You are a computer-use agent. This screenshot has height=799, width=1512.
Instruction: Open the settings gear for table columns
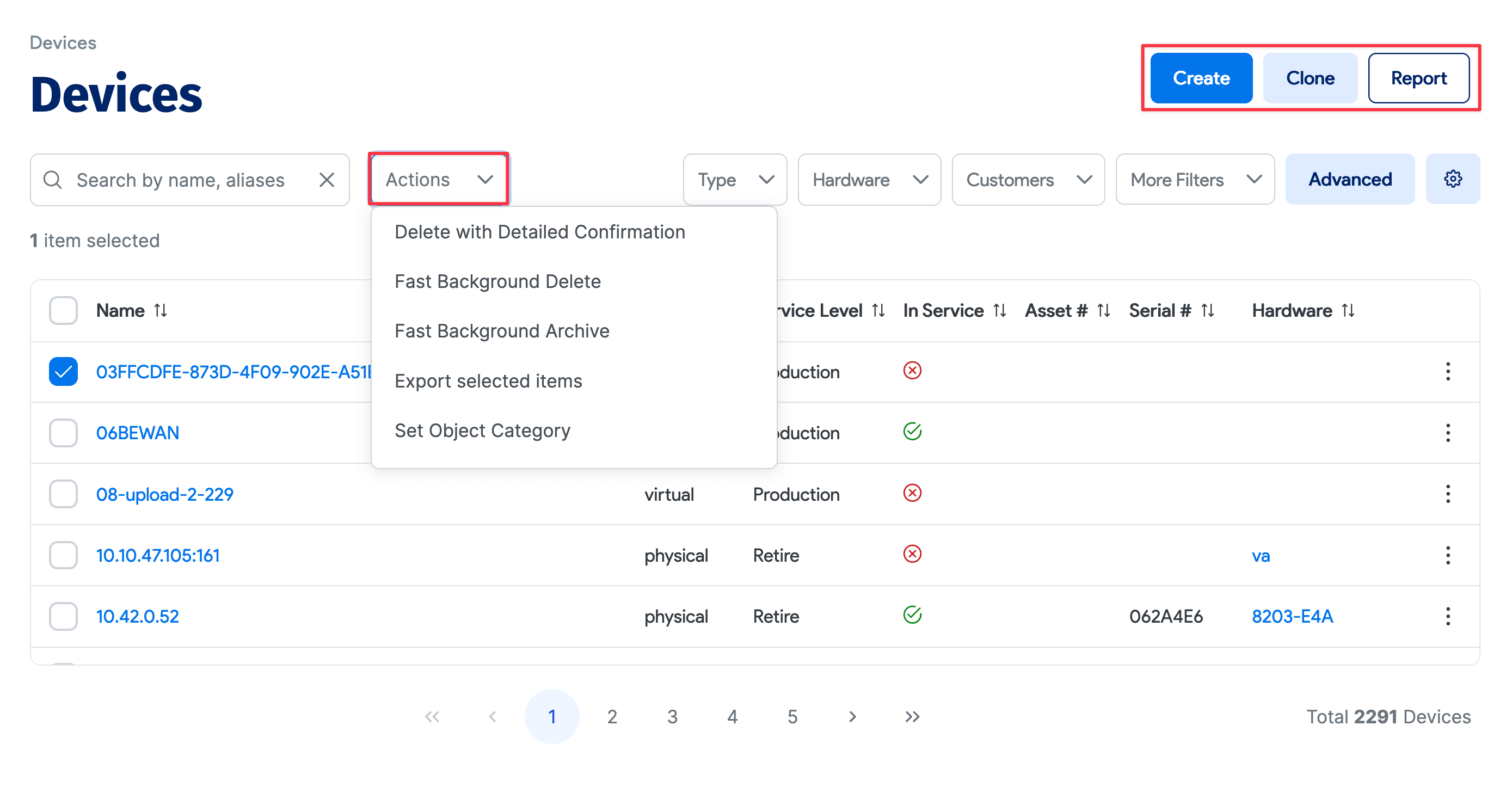click(1453, 179)
